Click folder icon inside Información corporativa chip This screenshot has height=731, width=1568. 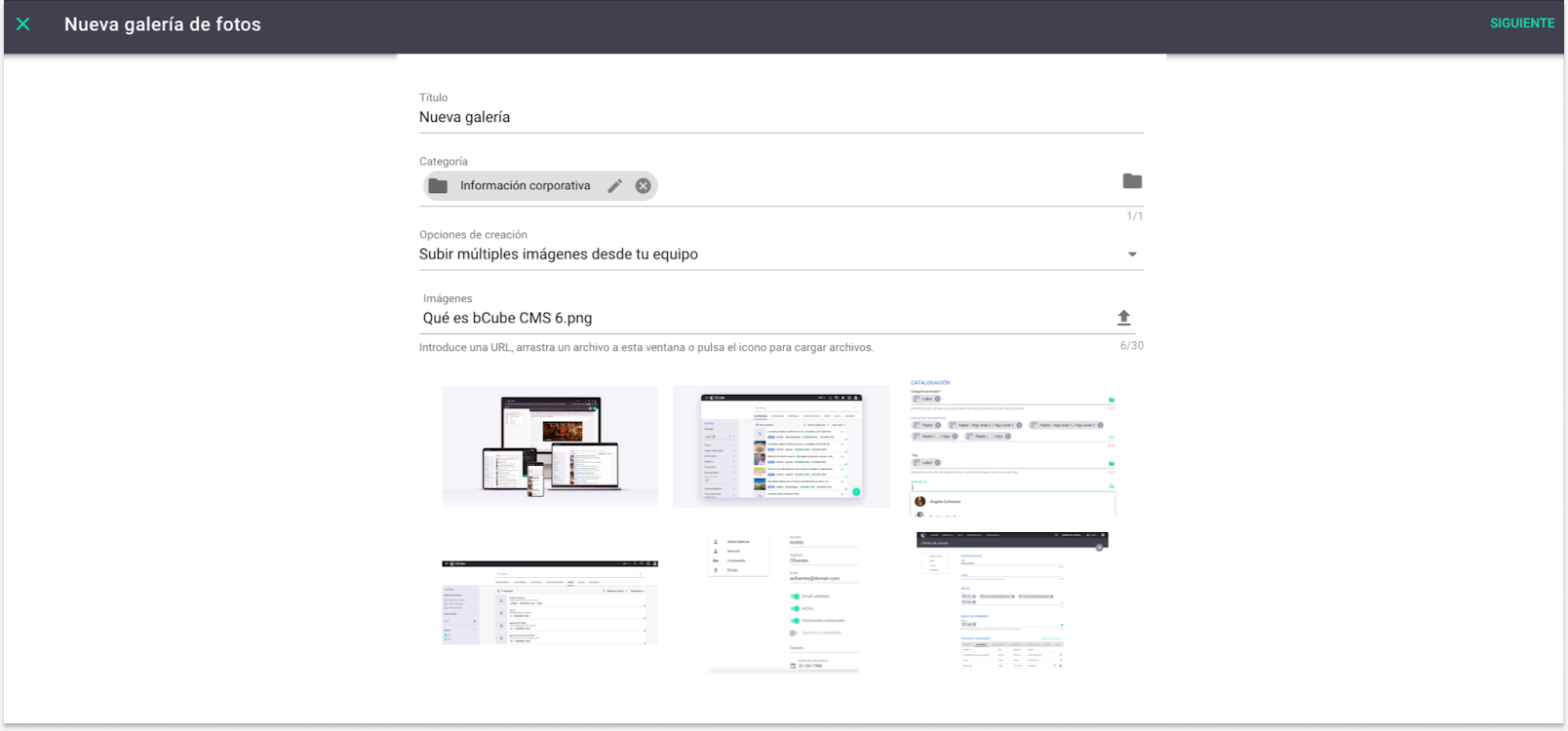coord(438,186)
